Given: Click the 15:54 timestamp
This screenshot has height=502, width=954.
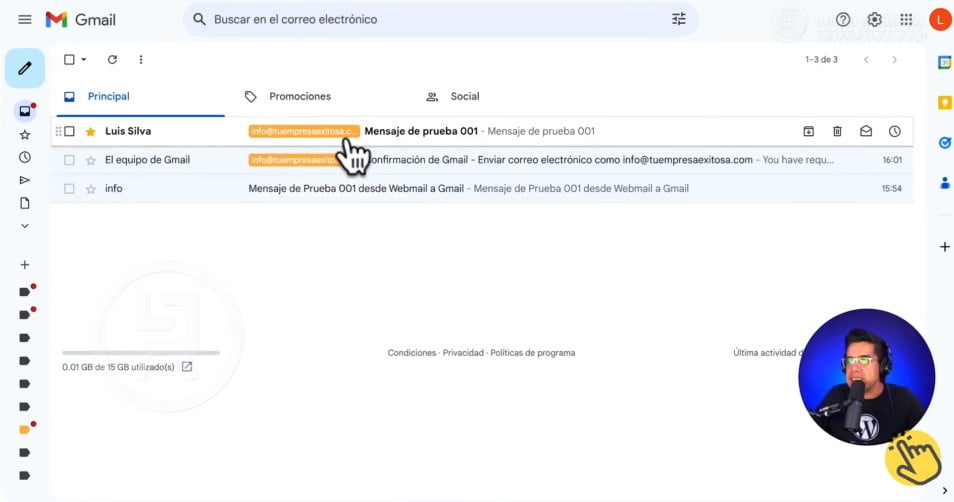Looking at the screenshot, I should [x=892, y=189].
